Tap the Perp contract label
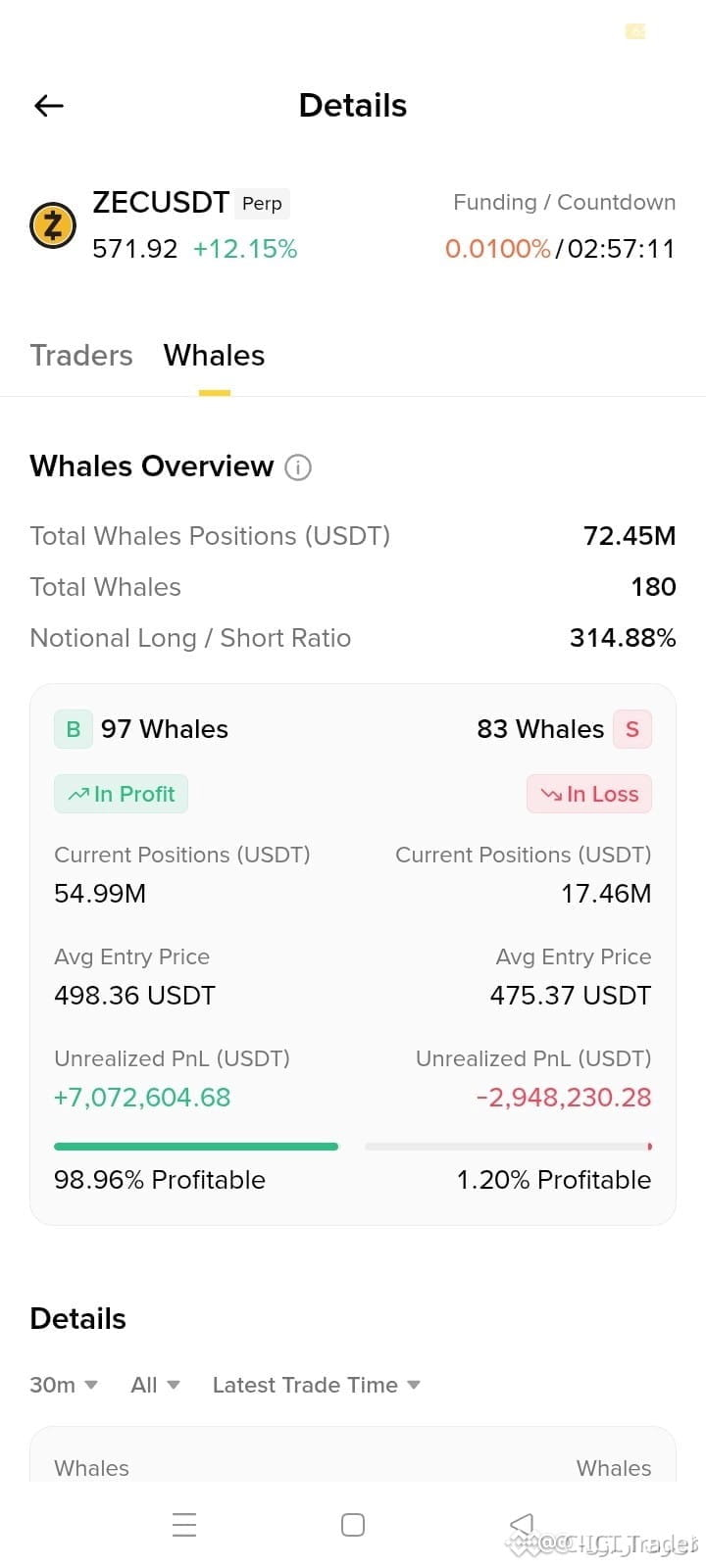The image size is (706, 1568). tap(262, 203)
